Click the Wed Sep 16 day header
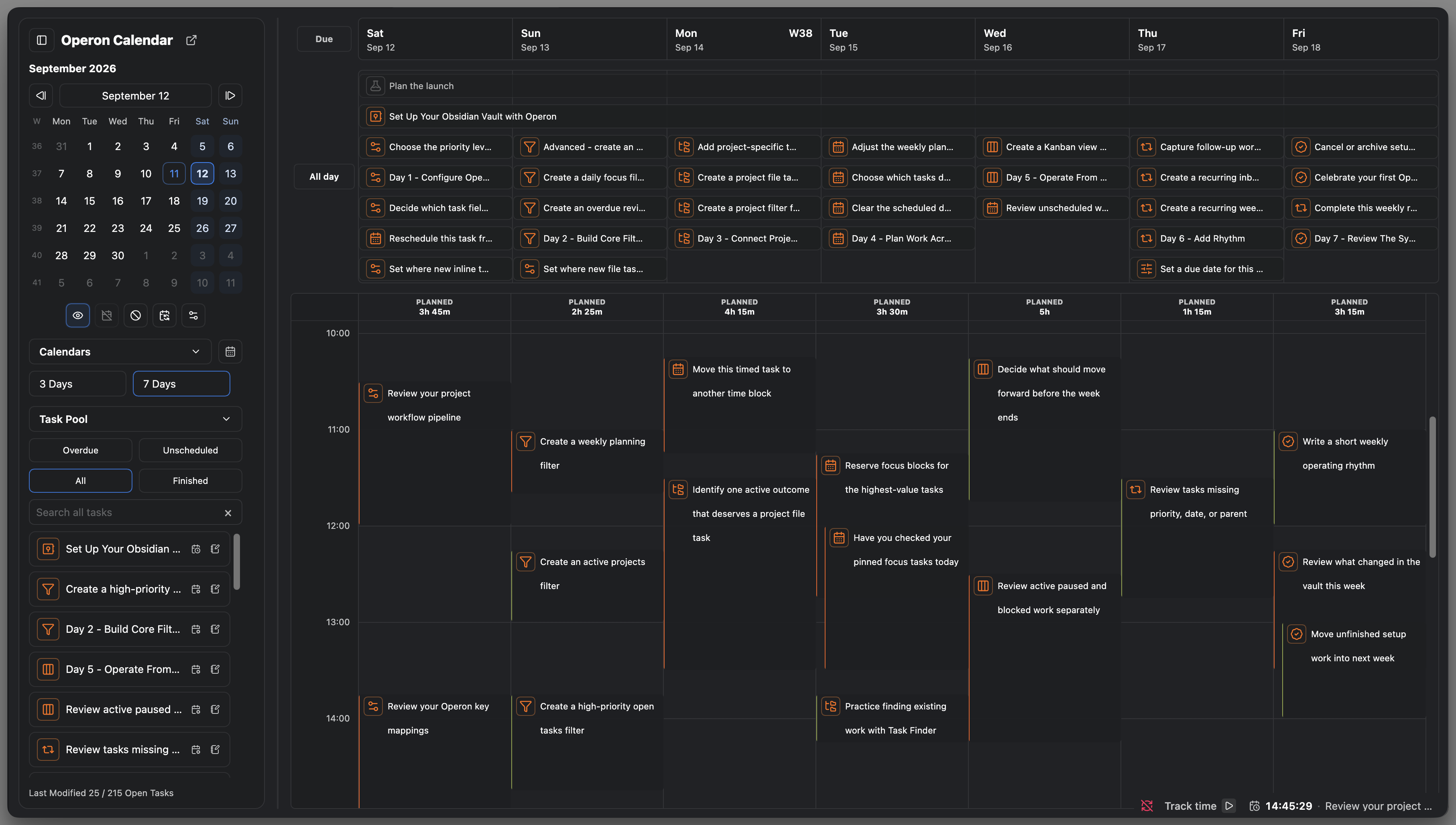The image size is (1456, 825). [x=1052, y=40]
